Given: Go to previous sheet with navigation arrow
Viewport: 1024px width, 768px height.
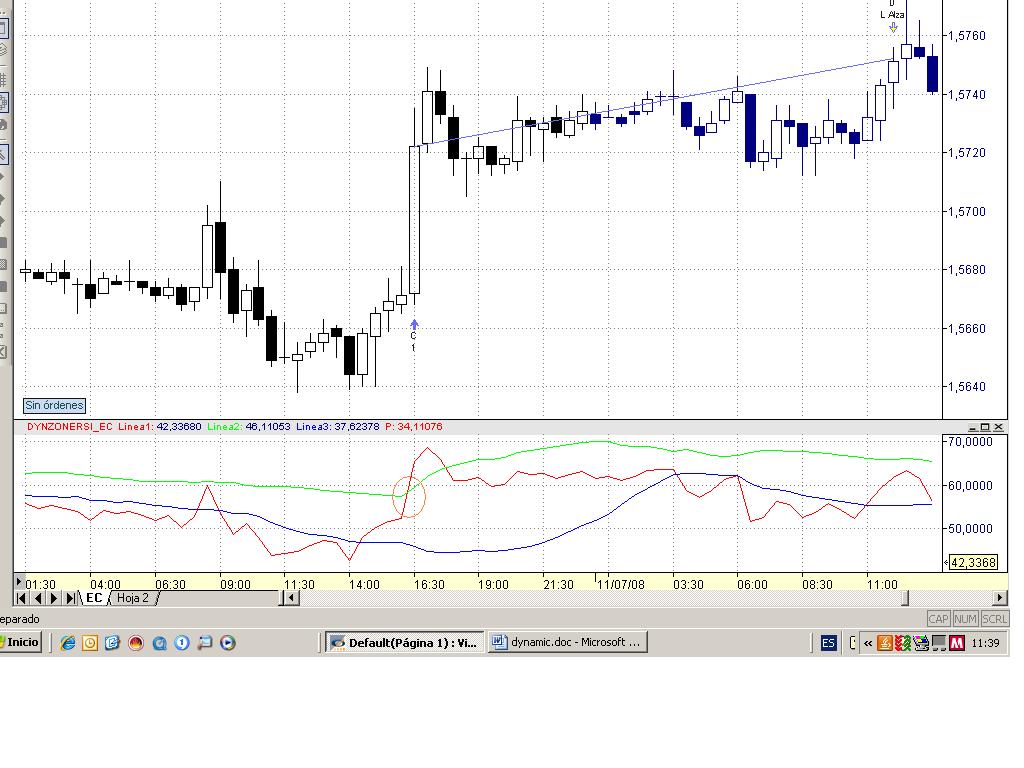Looking at the screenshot, I should pyautogui.click(x=37, y=598).
